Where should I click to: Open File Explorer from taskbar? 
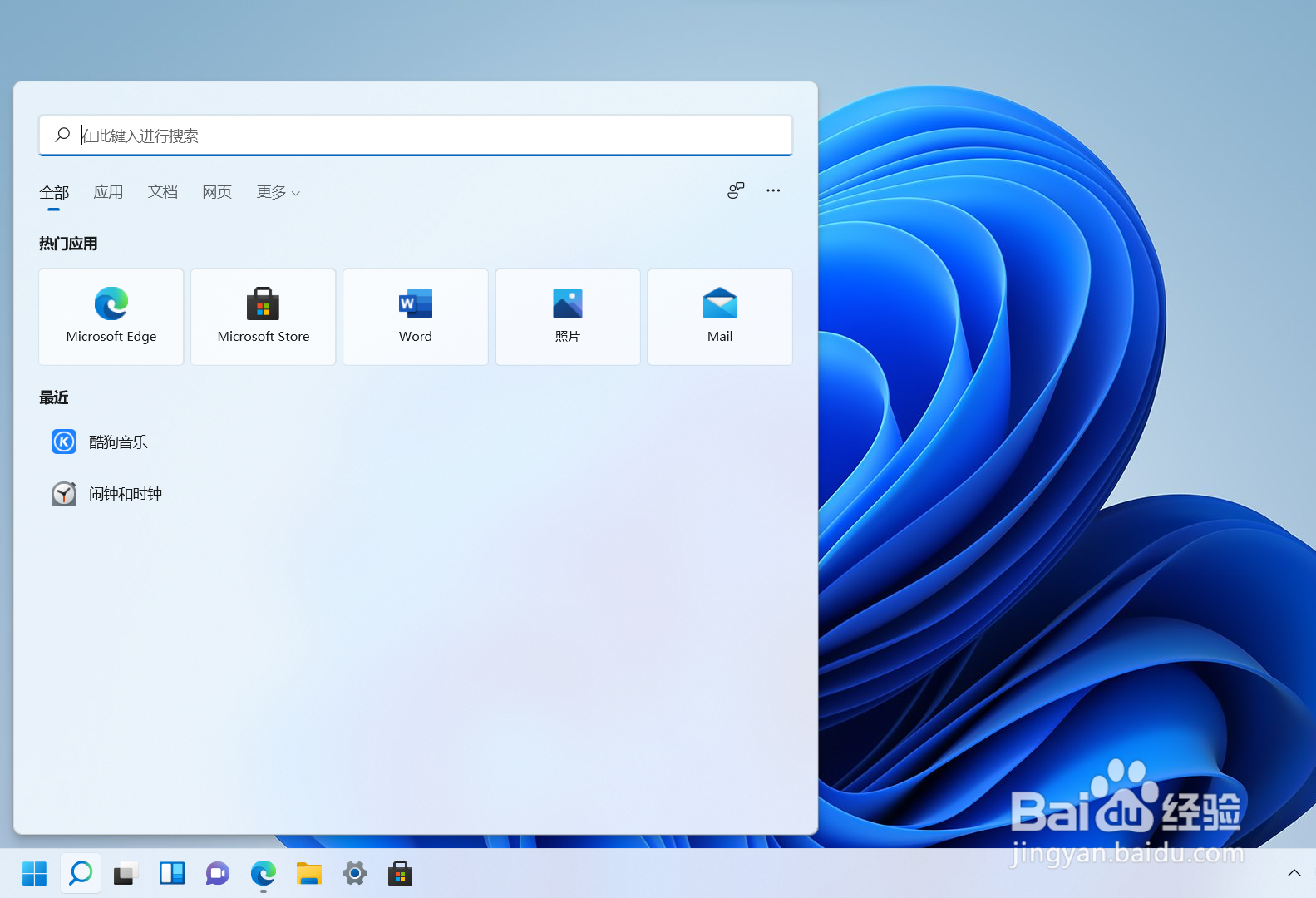tap(309, 874)
